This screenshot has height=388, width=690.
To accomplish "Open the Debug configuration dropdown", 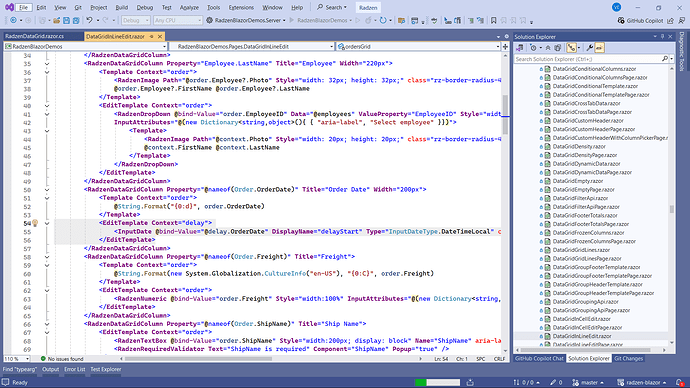I will coord(136,20).
